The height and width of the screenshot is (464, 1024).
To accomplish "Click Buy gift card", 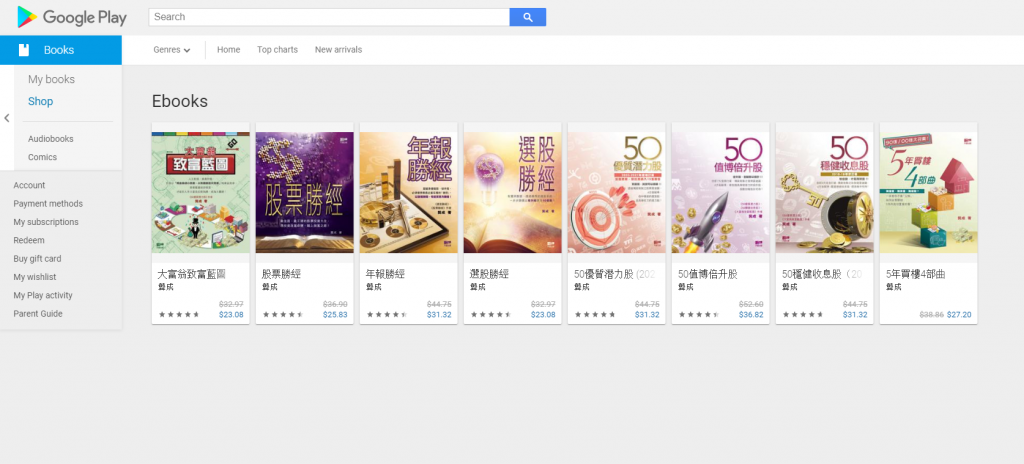I will [x=37, y=259].
